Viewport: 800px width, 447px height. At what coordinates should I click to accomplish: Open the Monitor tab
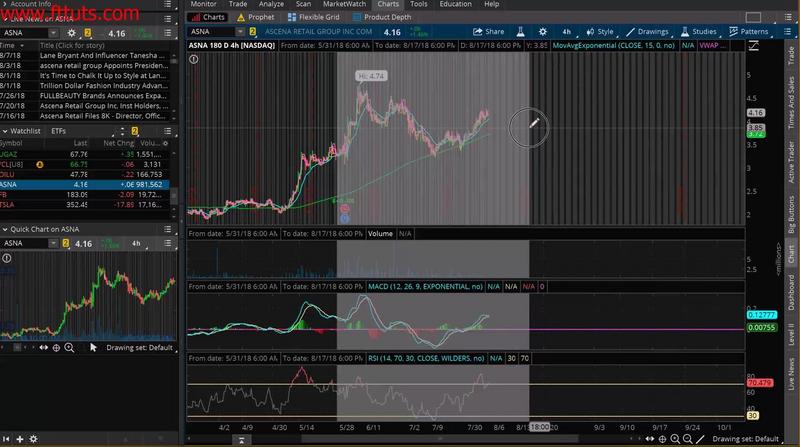click(x=203, y=4)
